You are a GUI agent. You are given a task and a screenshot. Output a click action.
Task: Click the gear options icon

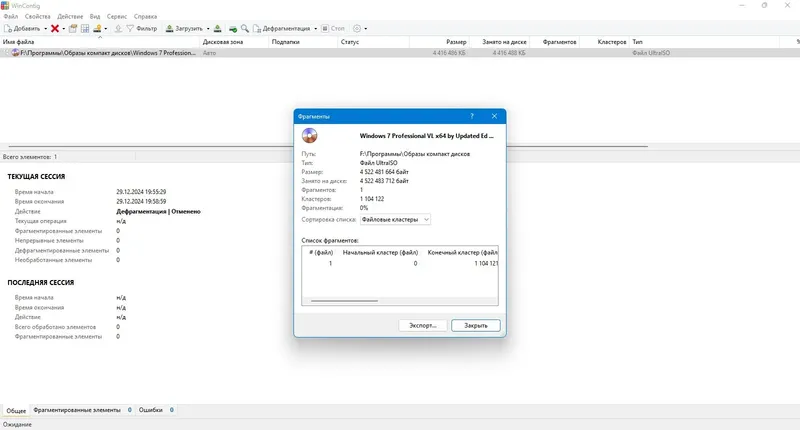pos(357,29)
